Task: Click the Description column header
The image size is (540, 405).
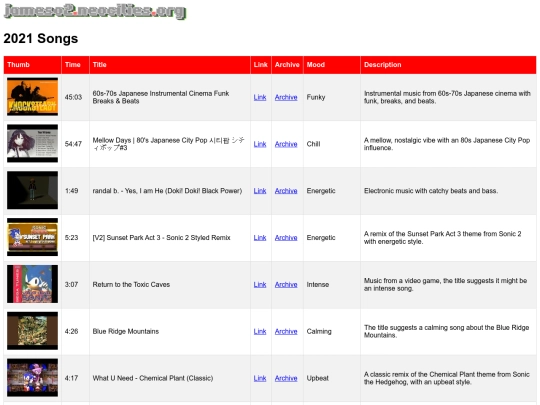Action: [x=448, y=65]
